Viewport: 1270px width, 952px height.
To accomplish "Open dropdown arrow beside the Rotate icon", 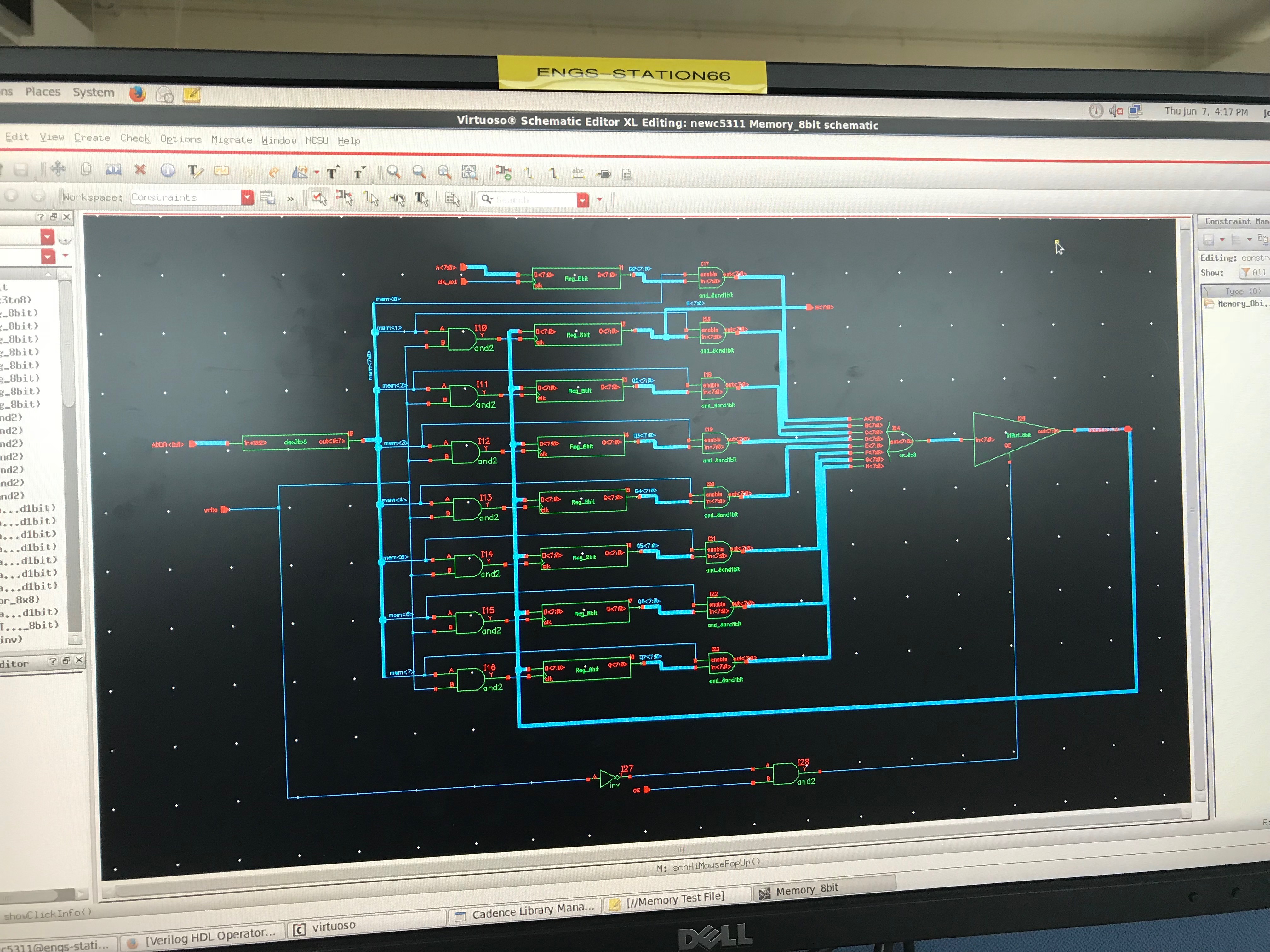I will 316,172.
